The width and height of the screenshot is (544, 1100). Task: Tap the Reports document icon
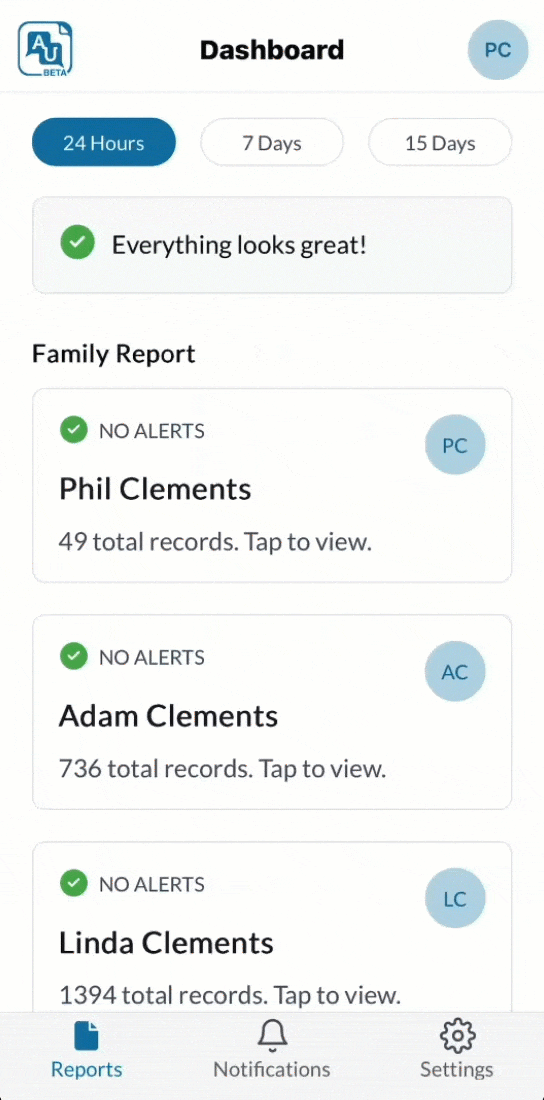coord(86,1036)
